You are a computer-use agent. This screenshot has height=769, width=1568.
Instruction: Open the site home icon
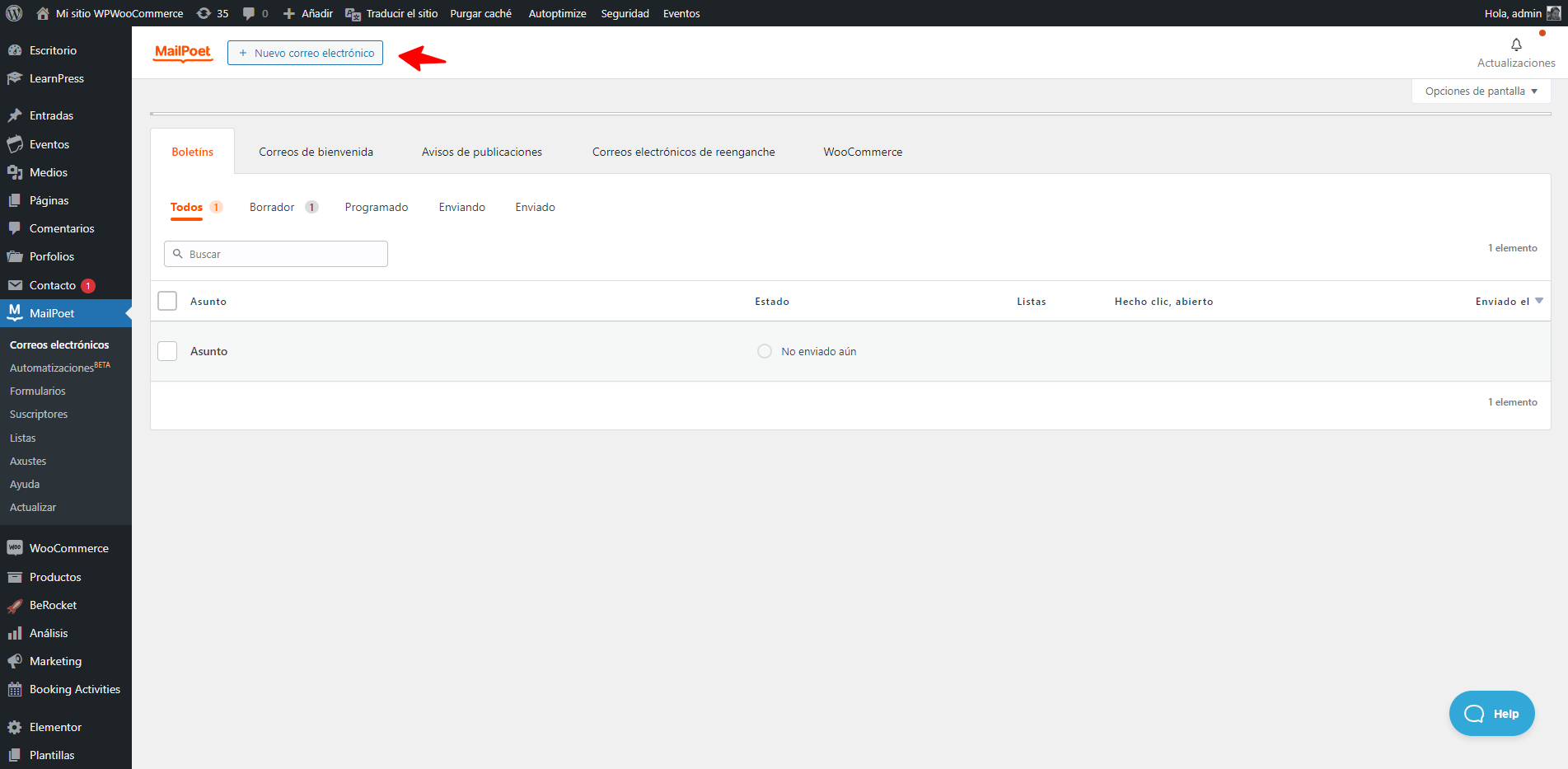coord(43,13)
